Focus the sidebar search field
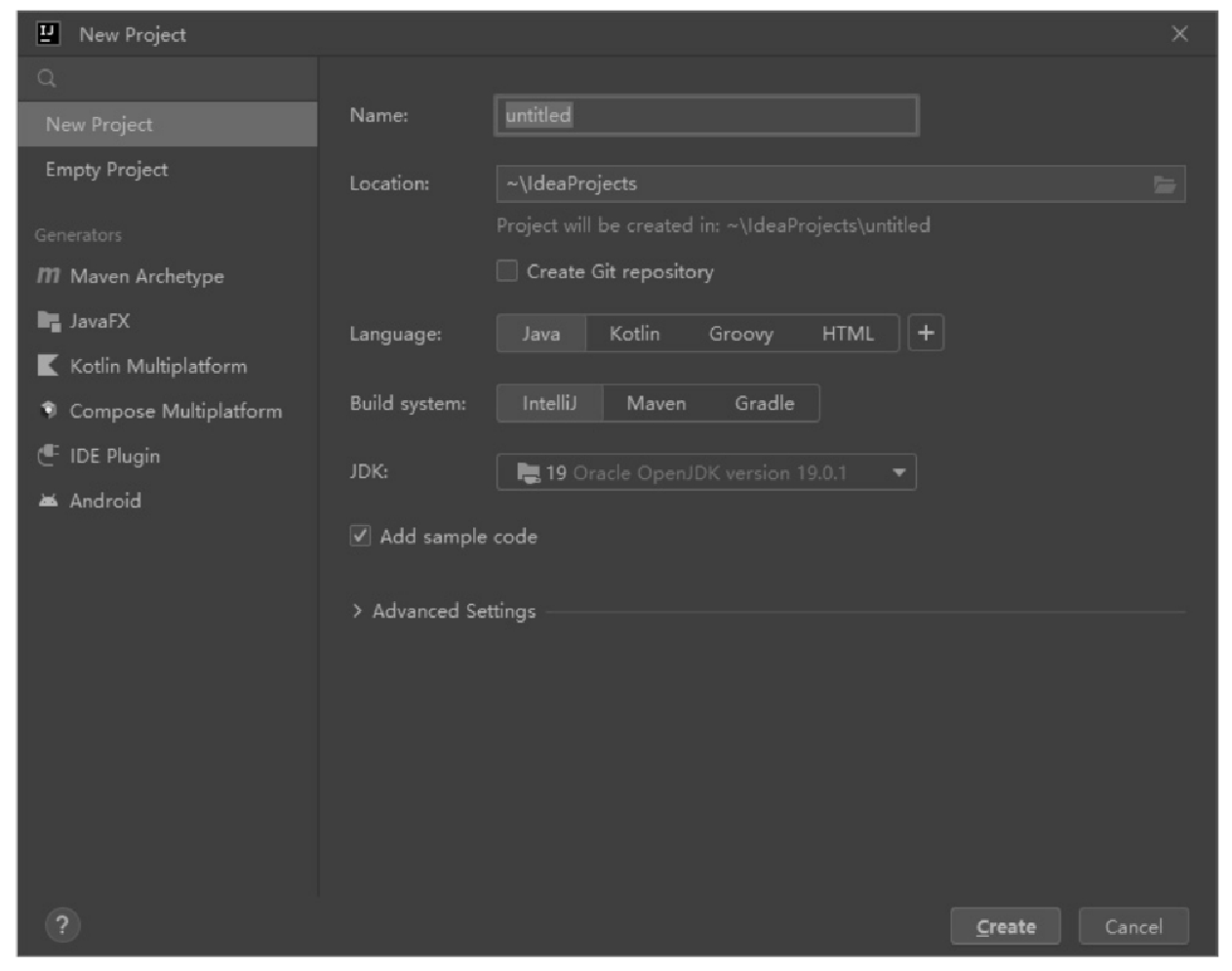1232x971 pixels. tap(168, 78)
